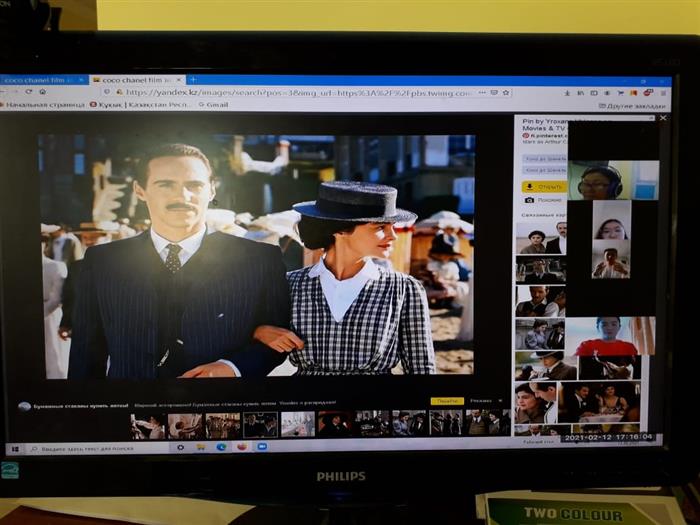Click the first related image in sidebar

[540, 238]
